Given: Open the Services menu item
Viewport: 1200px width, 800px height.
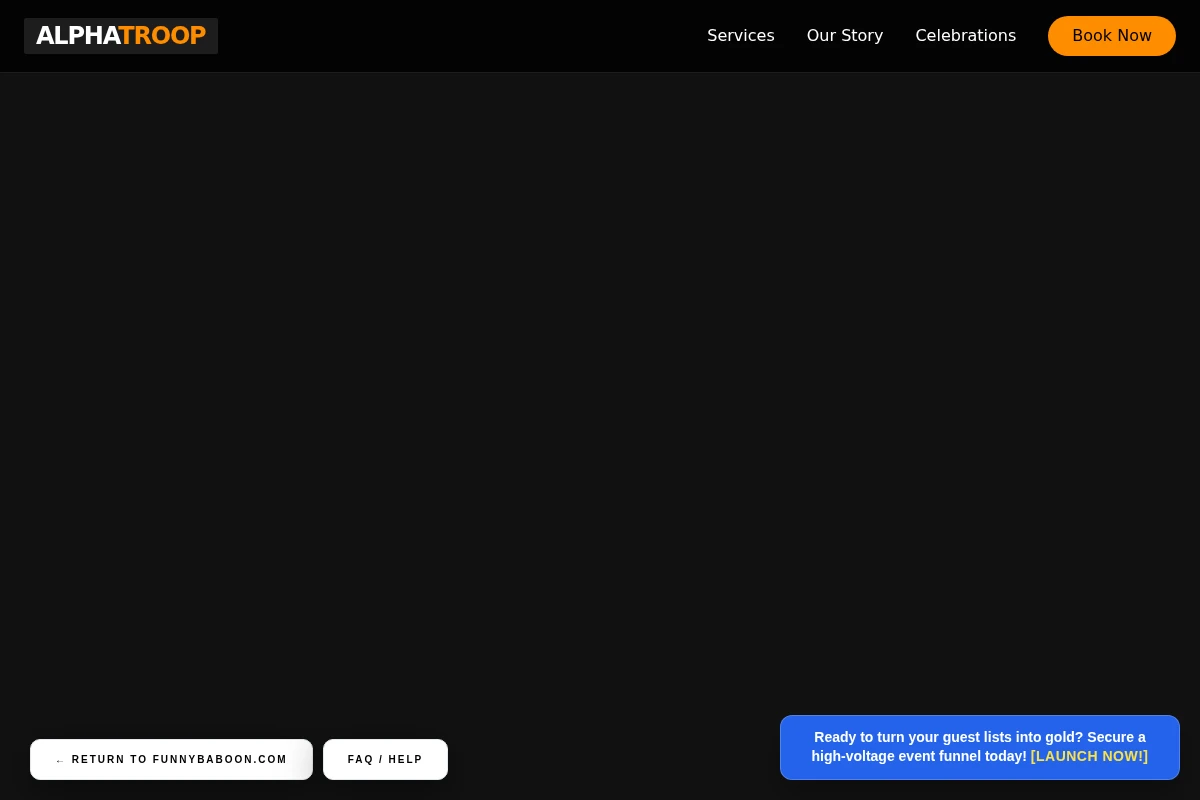Looking at the screenshot, I should click(x=741, y=36).
